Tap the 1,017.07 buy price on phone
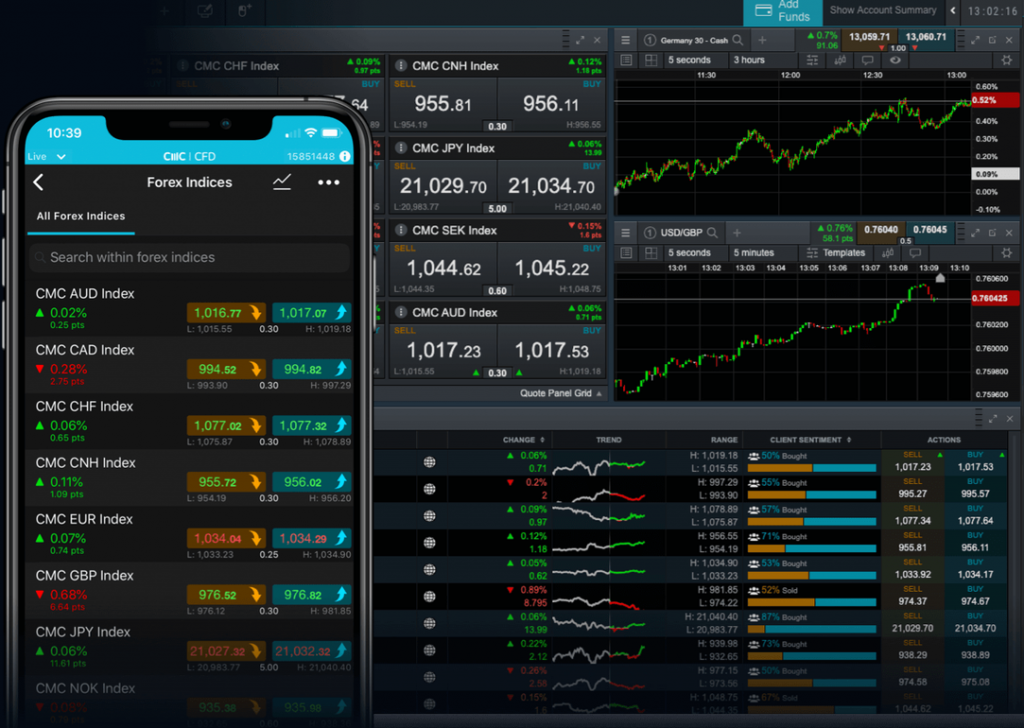This screenshot has height=728, width=1024. tap(312, 313)
